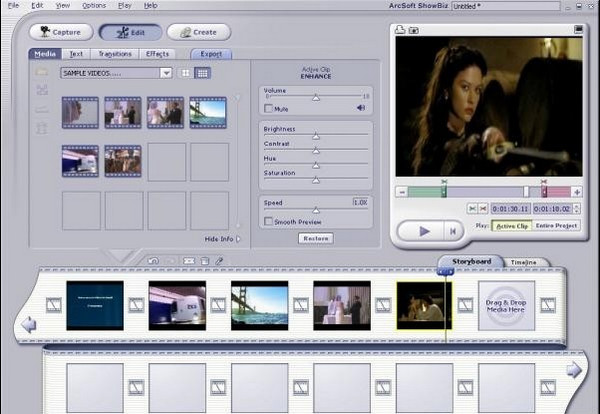Select Active Clip play mode

tap(512, 226)
